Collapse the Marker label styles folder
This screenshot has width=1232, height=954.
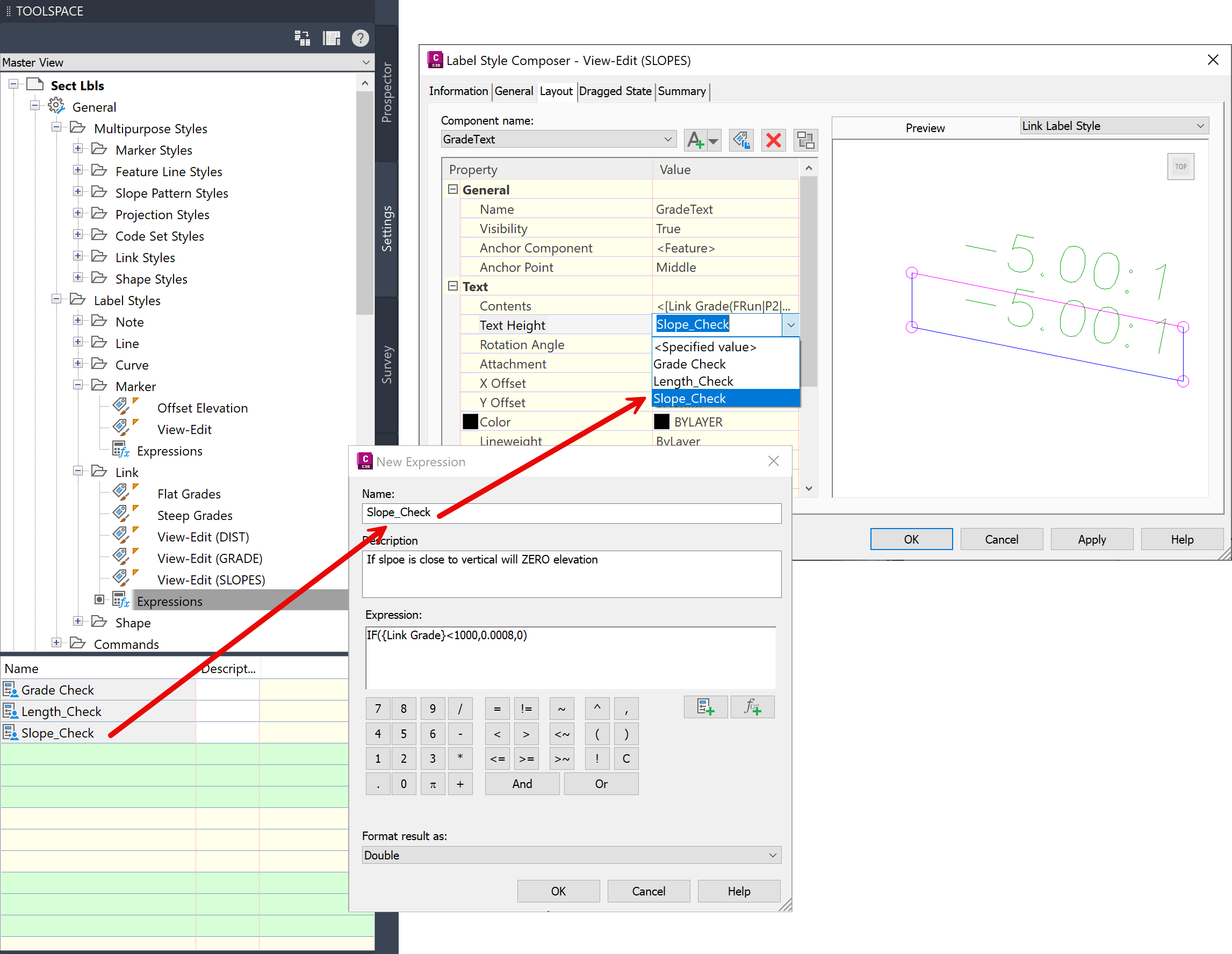[x=78, y=386]
